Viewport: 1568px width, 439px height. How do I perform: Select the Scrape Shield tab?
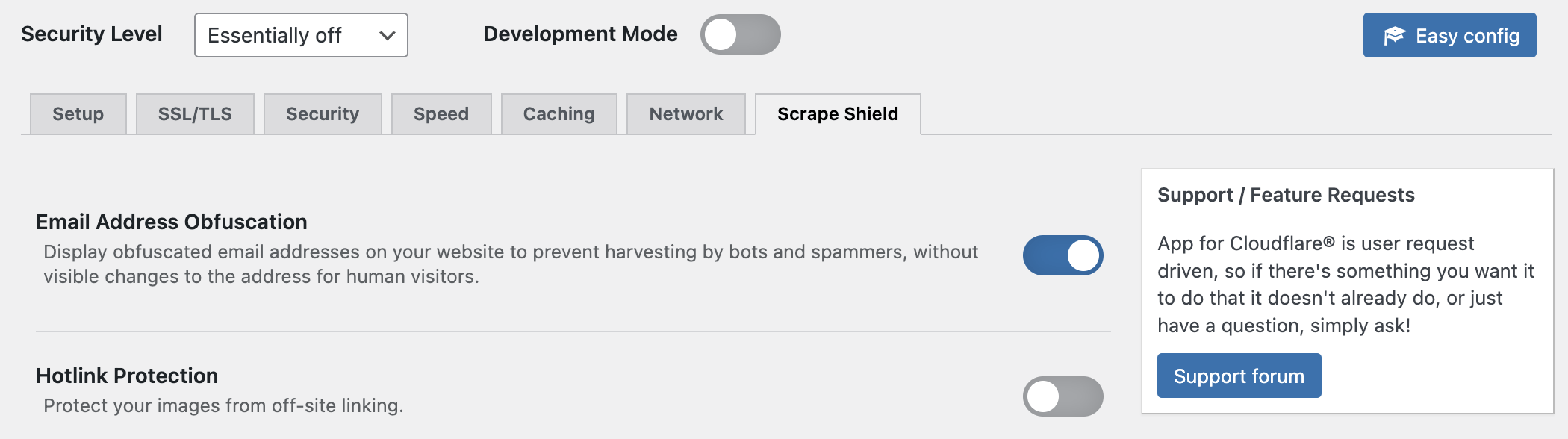click(838, 114)
